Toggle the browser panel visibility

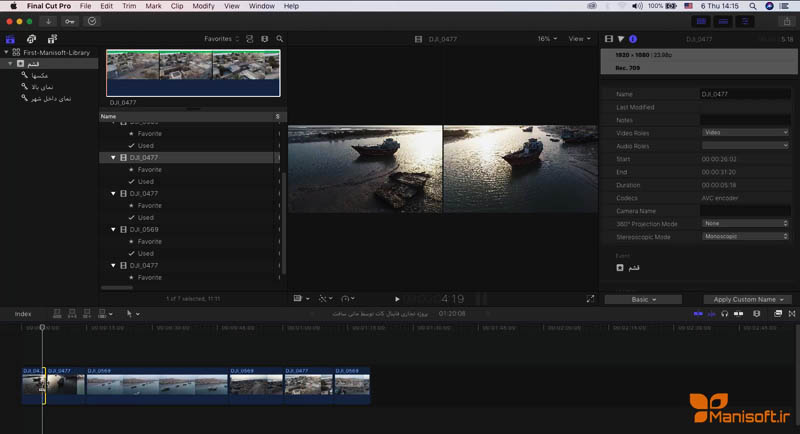point(702,21)
